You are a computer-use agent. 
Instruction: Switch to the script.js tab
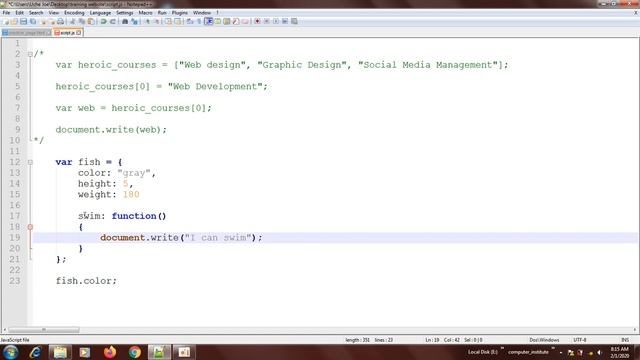pyautogui.click(x=68, y=33)
